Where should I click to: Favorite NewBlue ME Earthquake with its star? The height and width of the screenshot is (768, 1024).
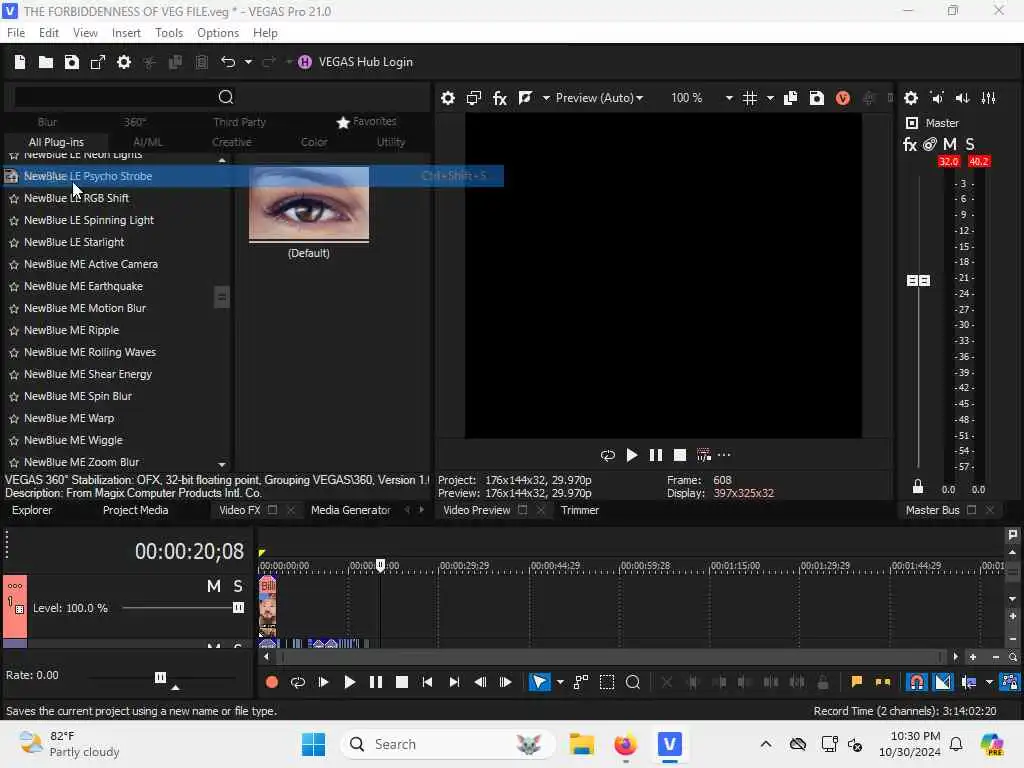coord(14,287)
